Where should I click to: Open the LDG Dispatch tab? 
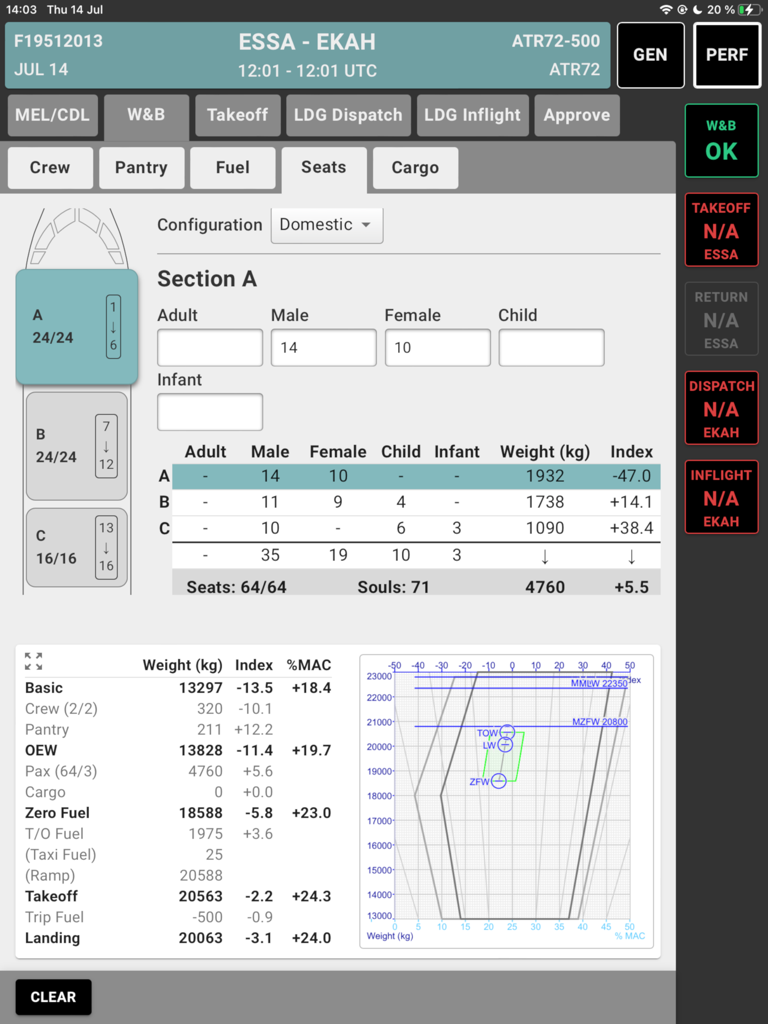(x=348, y=115)
